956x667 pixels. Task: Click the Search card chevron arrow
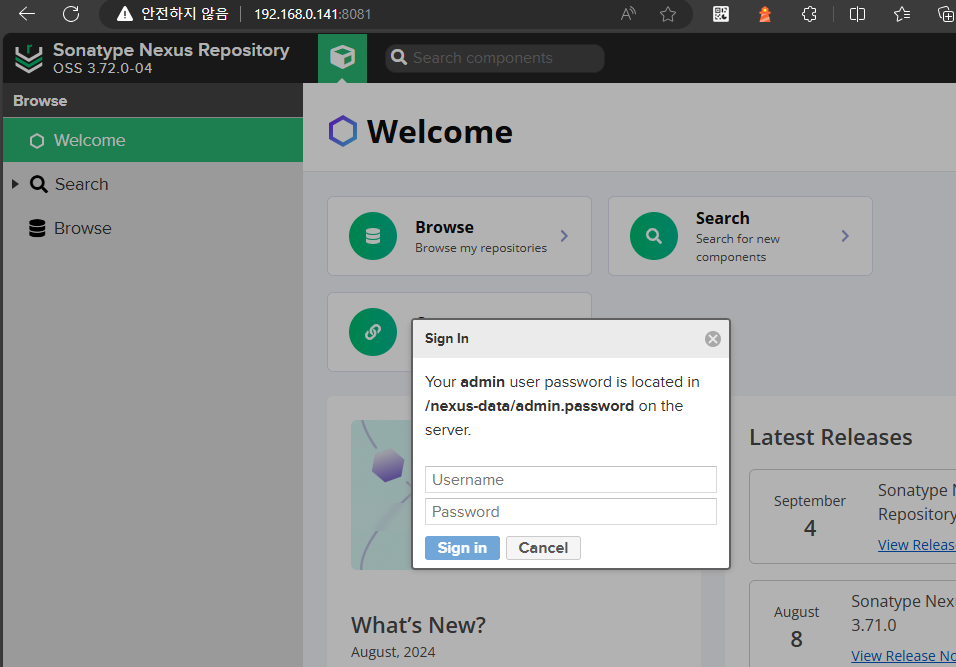click(x=845, y=236)
